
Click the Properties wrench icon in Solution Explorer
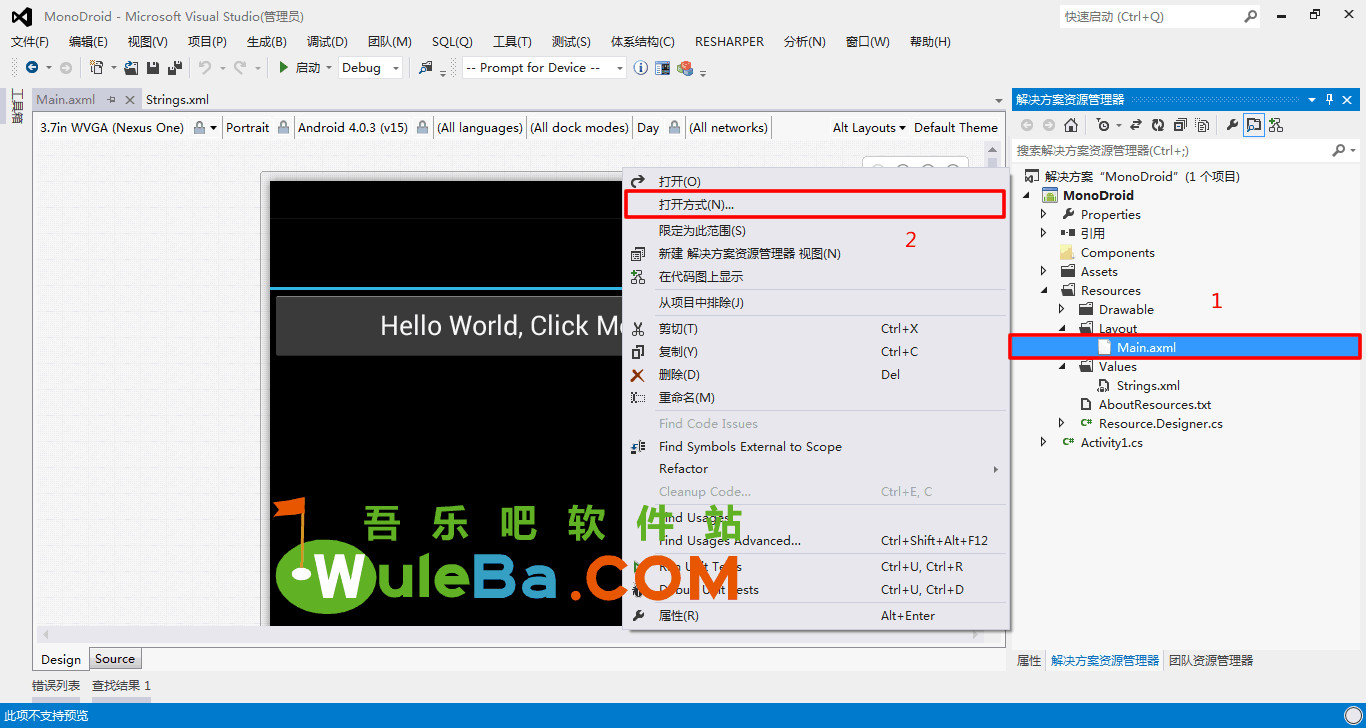1232,125
